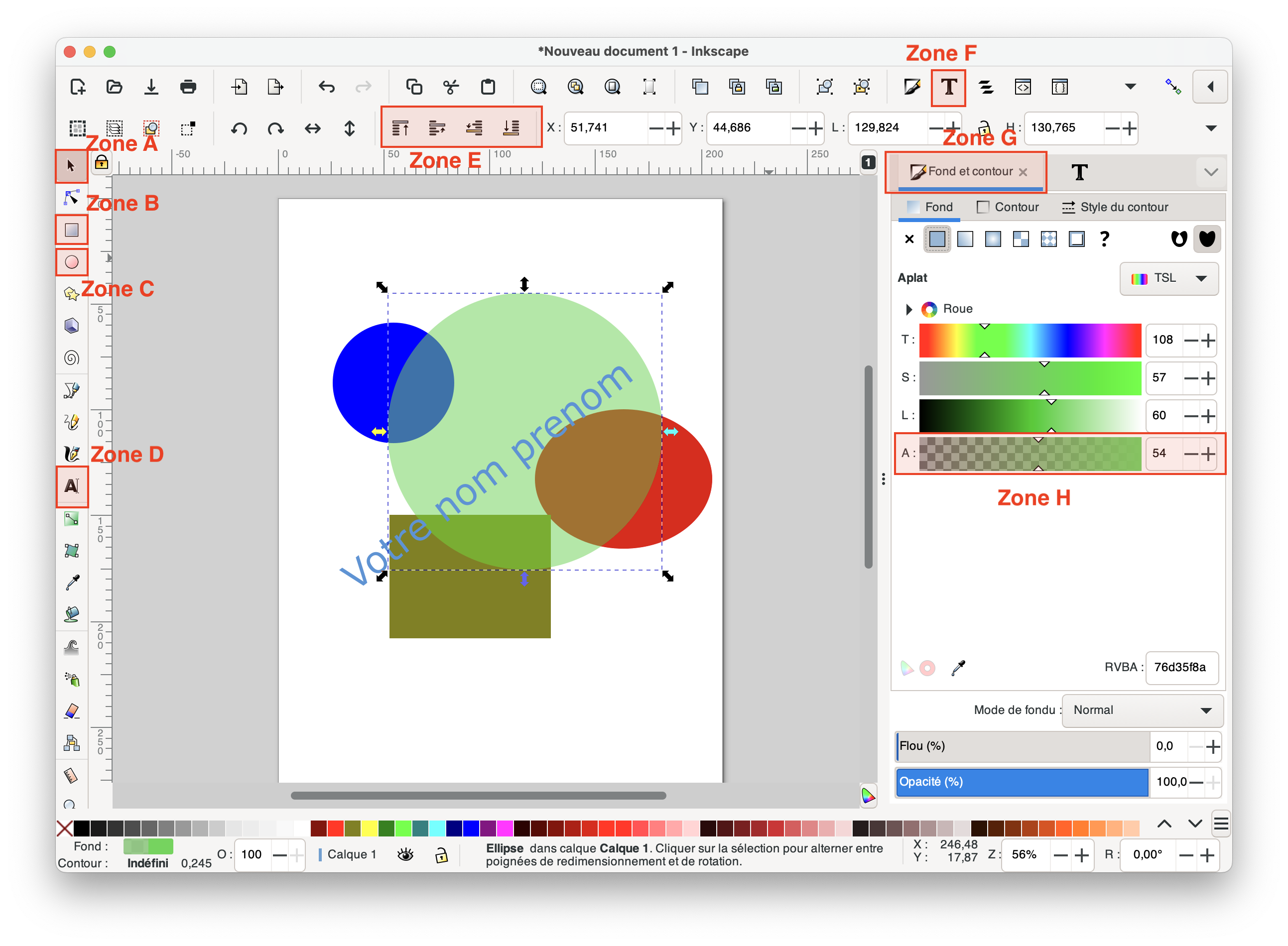Switch to the Text panel tab
Viewport: 1288px width, 946px height.
tap(1079, 172)
